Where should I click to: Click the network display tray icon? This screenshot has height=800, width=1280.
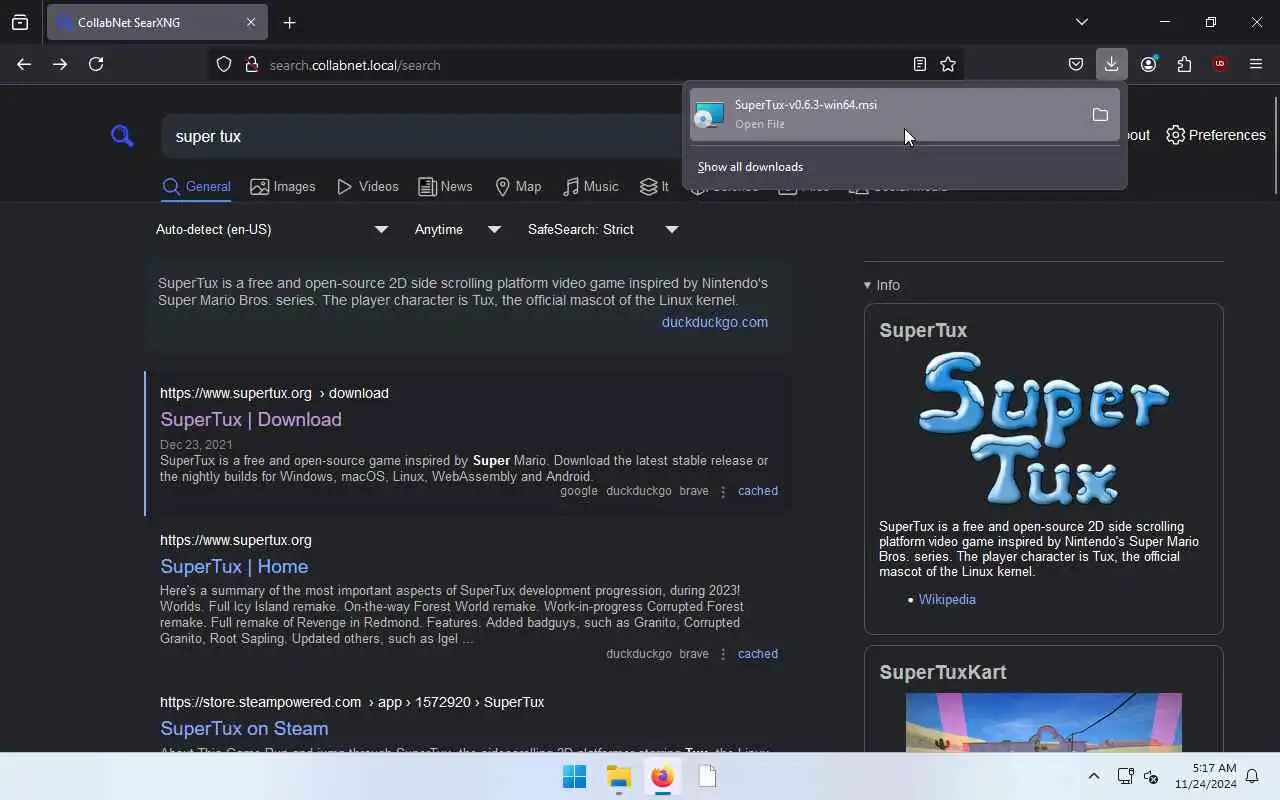pyautogui.click(x=1125, y=776)
